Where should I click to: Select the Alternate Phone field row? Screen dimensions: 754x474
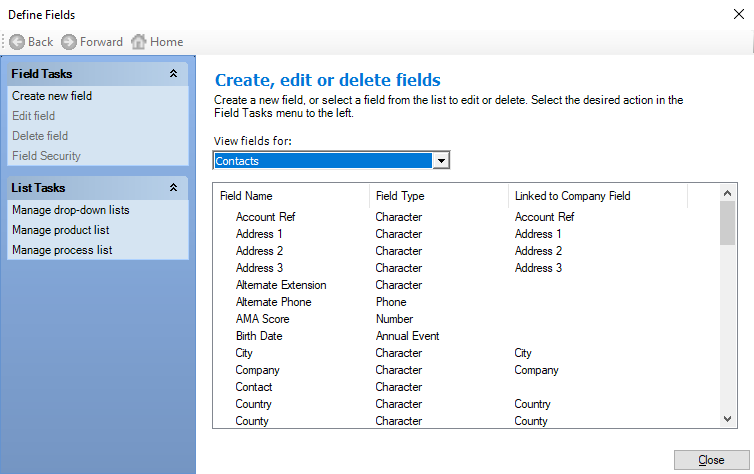[x=465, y=302]
